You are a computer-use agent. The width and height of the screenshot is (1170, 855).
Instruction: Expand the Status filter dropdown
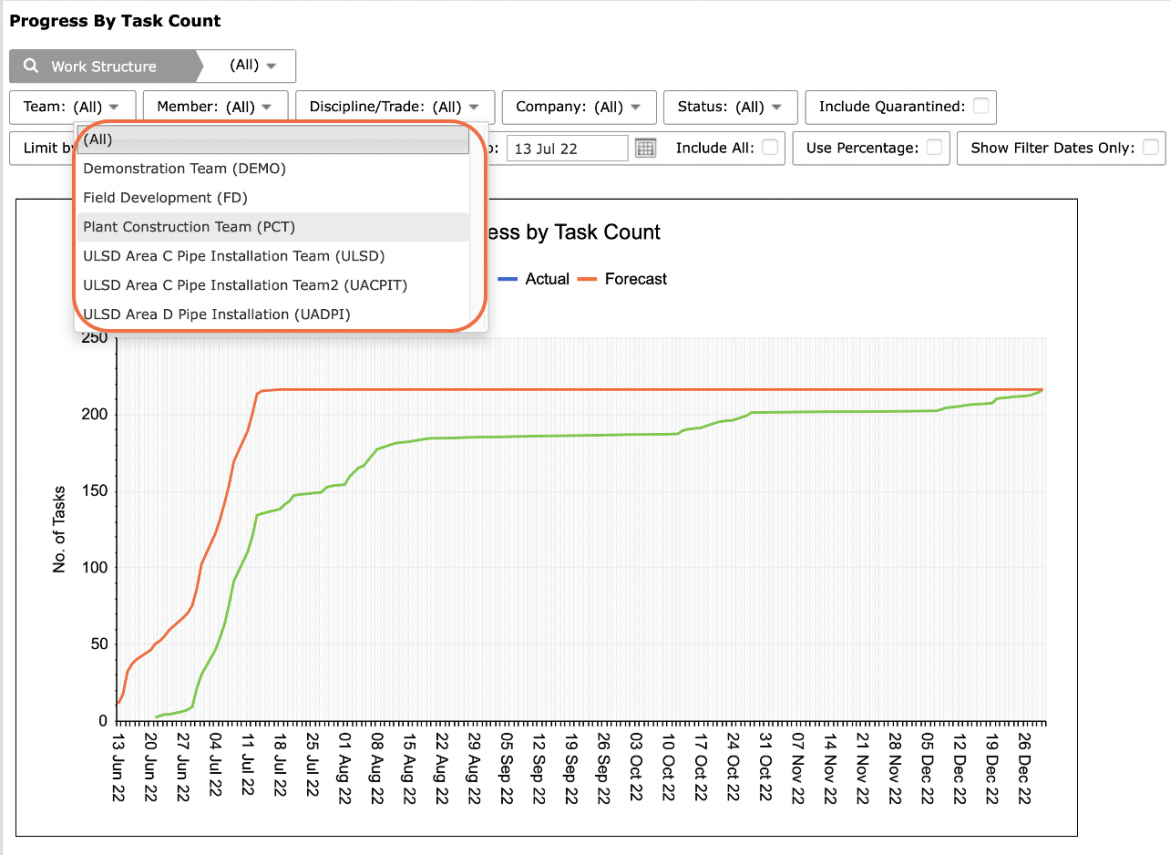[730, 107]
